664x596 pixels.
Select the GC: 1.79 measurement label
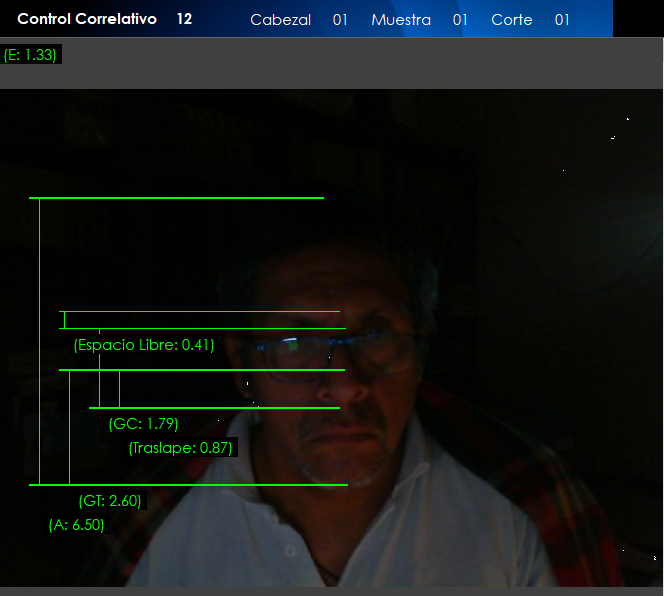(x=143, y=423)
